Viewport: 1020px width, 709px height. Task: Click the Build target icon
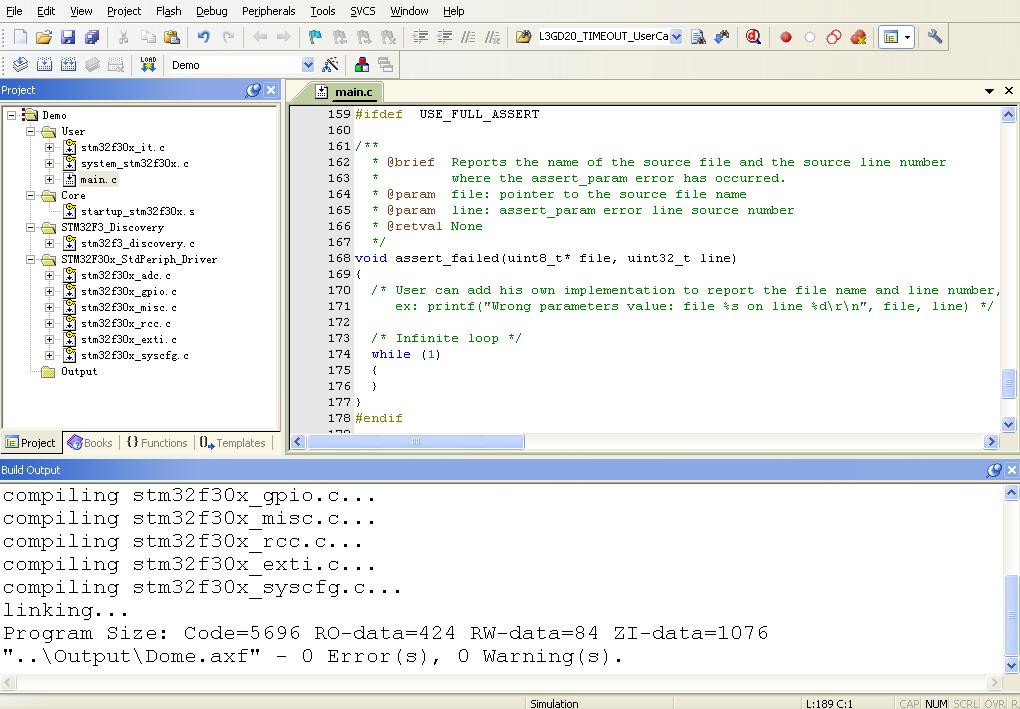click(x=44, y=65)
